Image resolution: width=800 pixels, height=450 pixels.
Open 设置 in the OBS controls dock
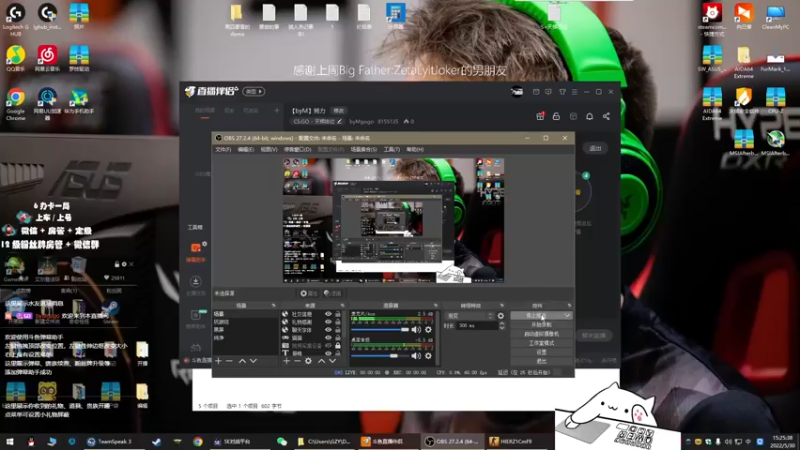541,352
